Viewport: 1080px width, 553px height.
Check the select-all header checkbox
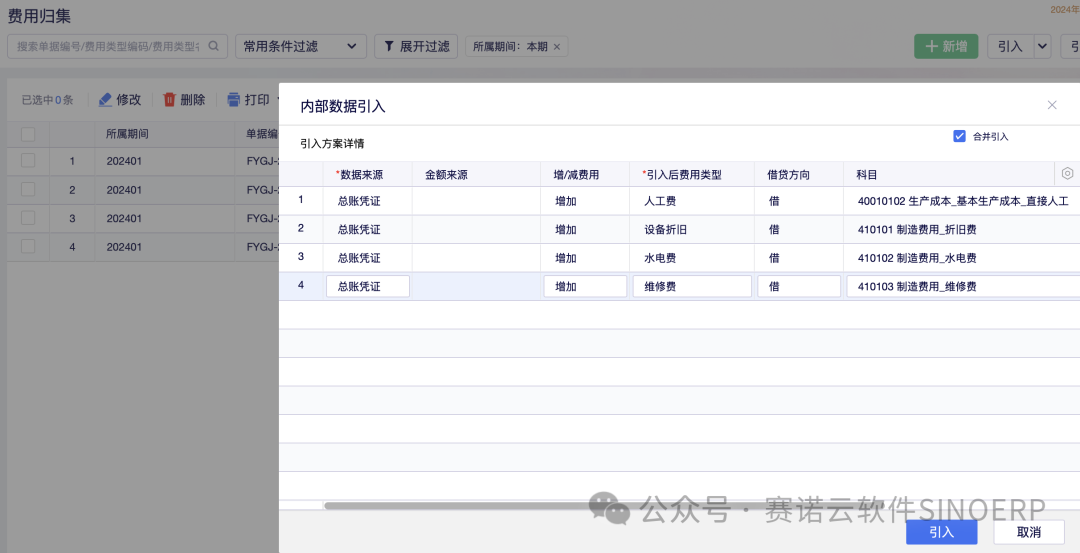click(28, 134)
